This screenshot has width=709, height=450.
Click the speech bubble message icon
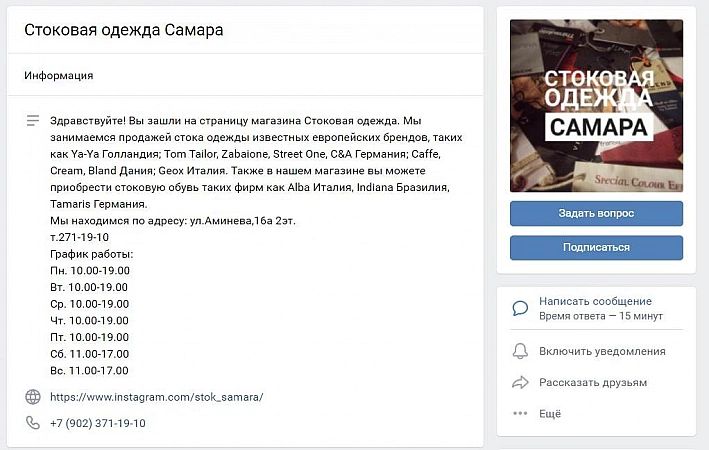tap(520, 308)
